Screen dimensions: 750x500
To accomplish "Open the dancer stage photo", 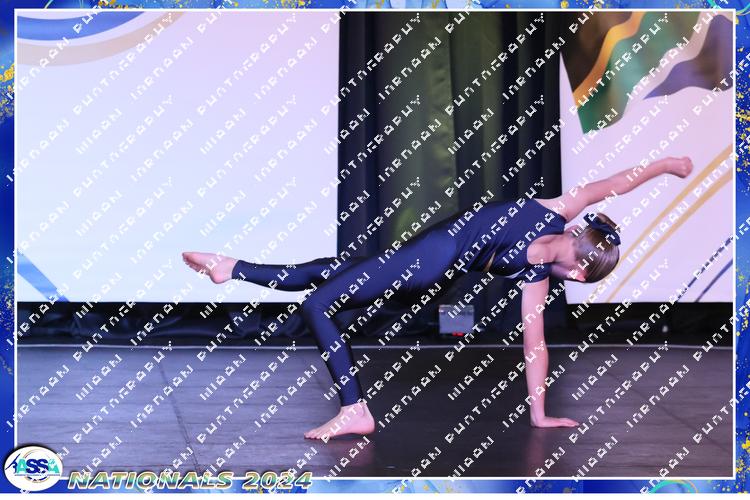I will click(375, 244).
